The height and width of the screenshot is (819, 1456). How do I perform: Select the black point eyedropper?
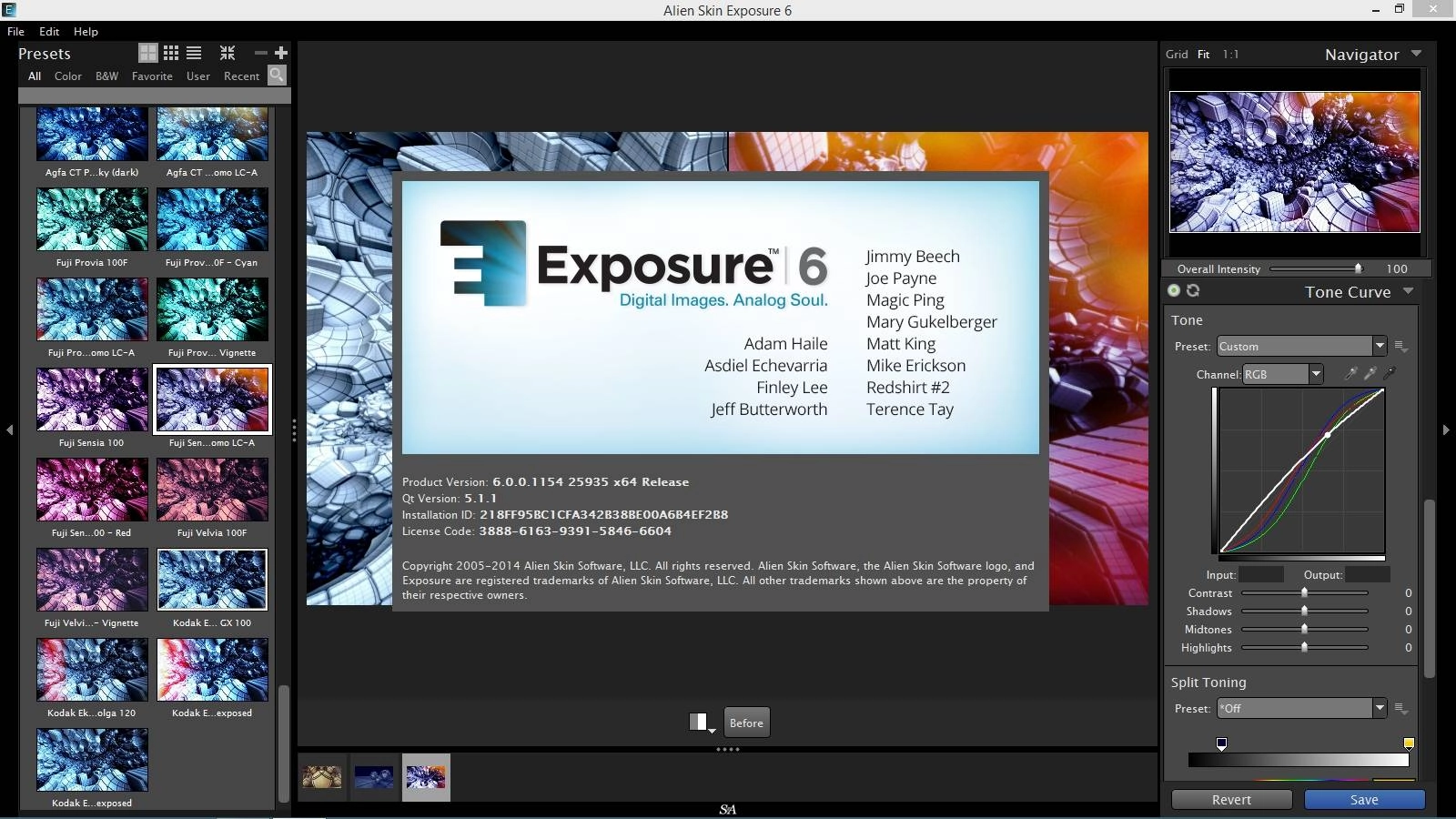pyautogui.click(x=1390, y=373)
